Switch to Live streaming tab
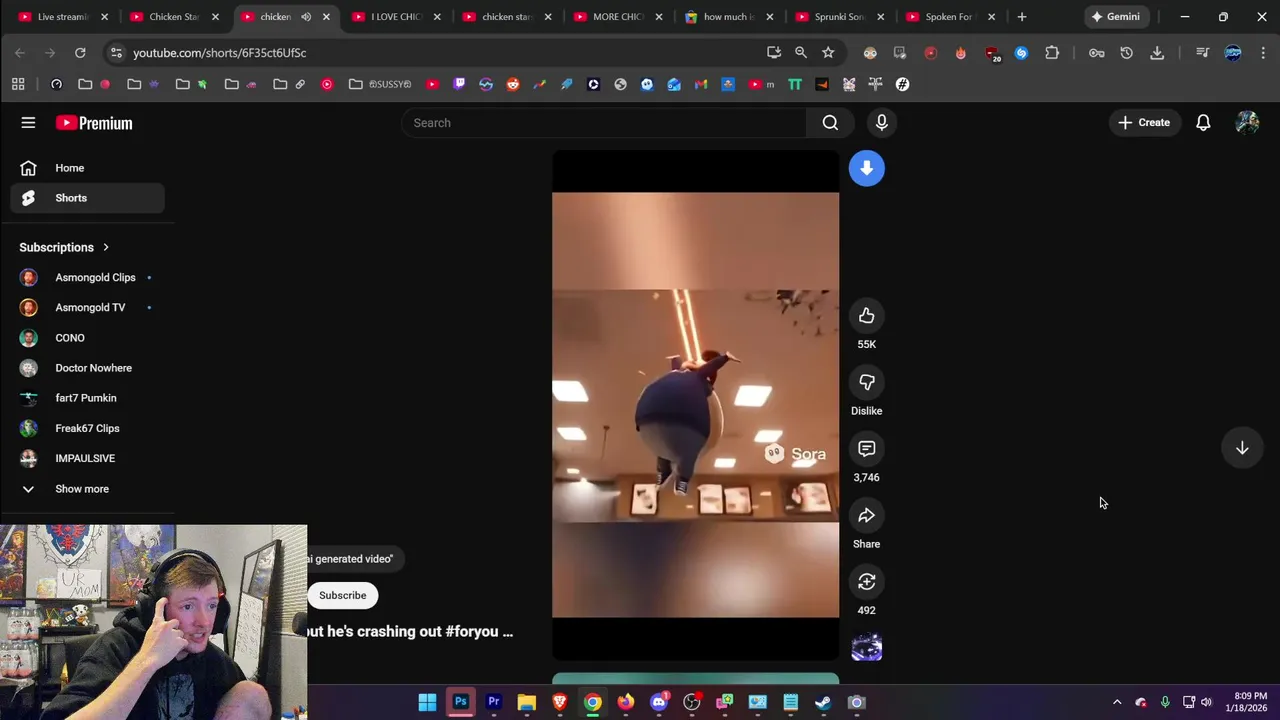Screen dimensions: 1280x720 click(62, 17)
